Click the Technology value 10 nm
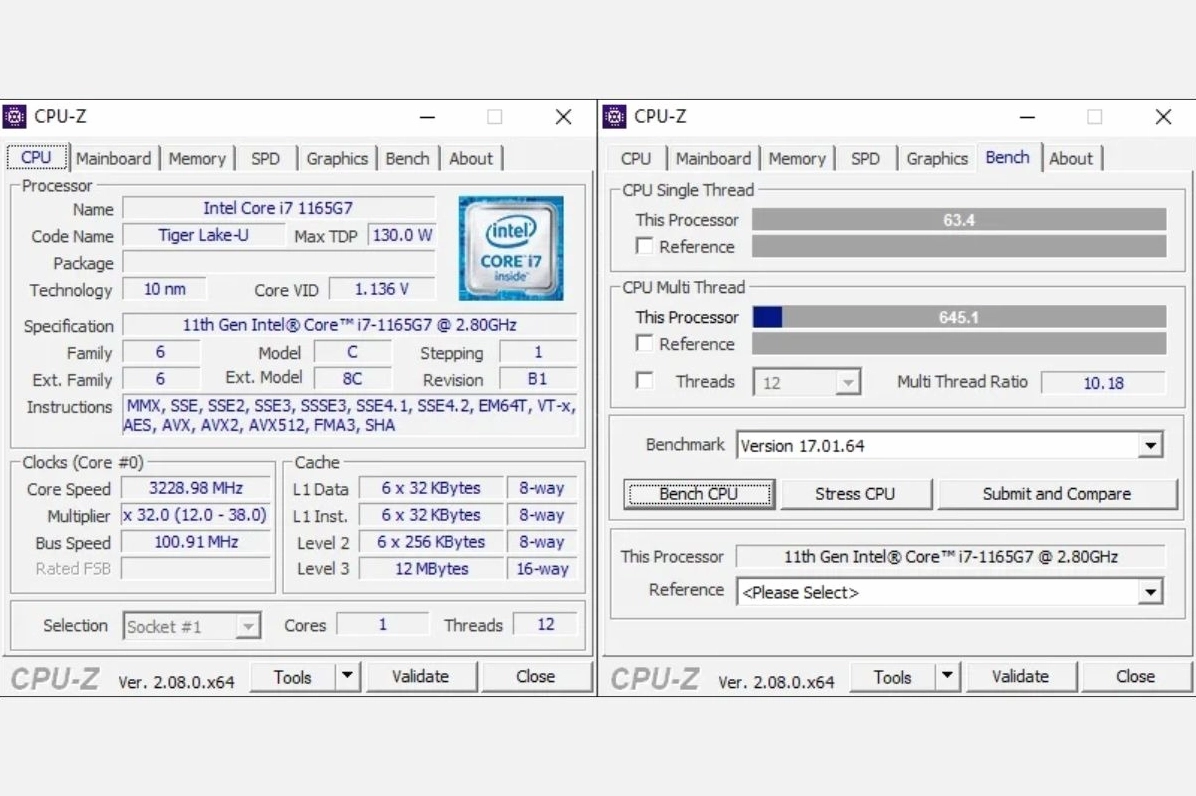Screen dimensions: 1196x796 point(165,290)
